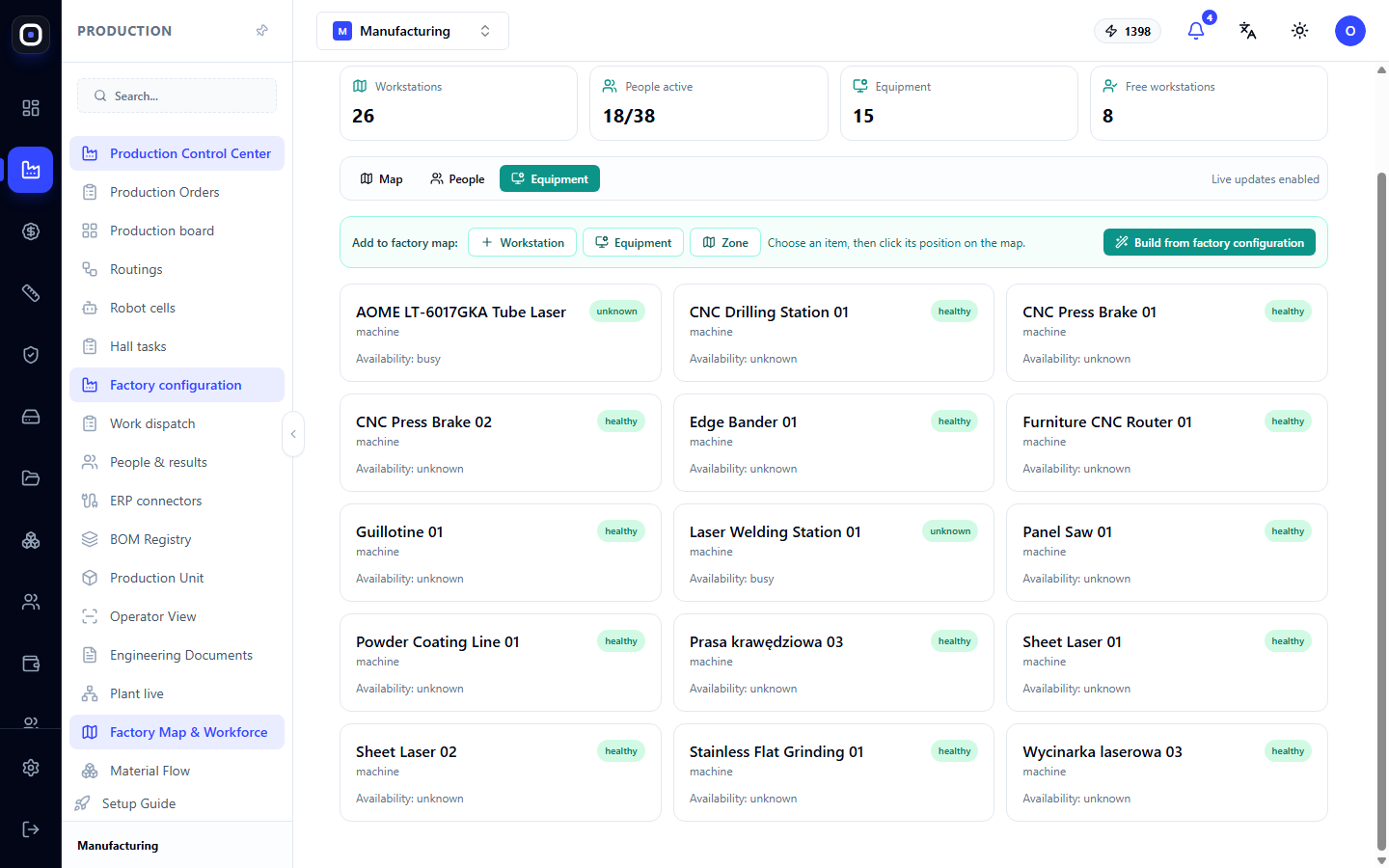Open the settings gear in left rail
Image resolution: width=1389 pixels, height=868 pixels.
point(31,768)
